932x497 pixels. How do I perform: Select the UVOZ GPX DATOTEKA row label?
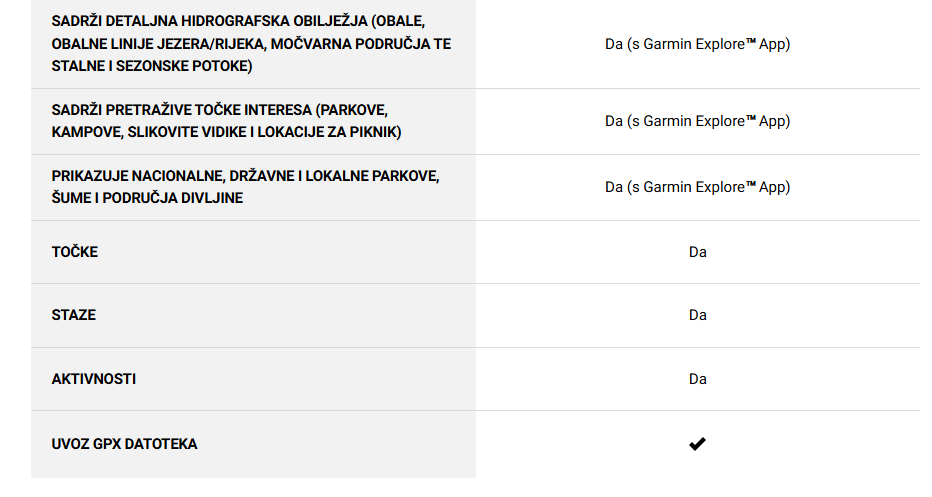[x=124, y=444]
